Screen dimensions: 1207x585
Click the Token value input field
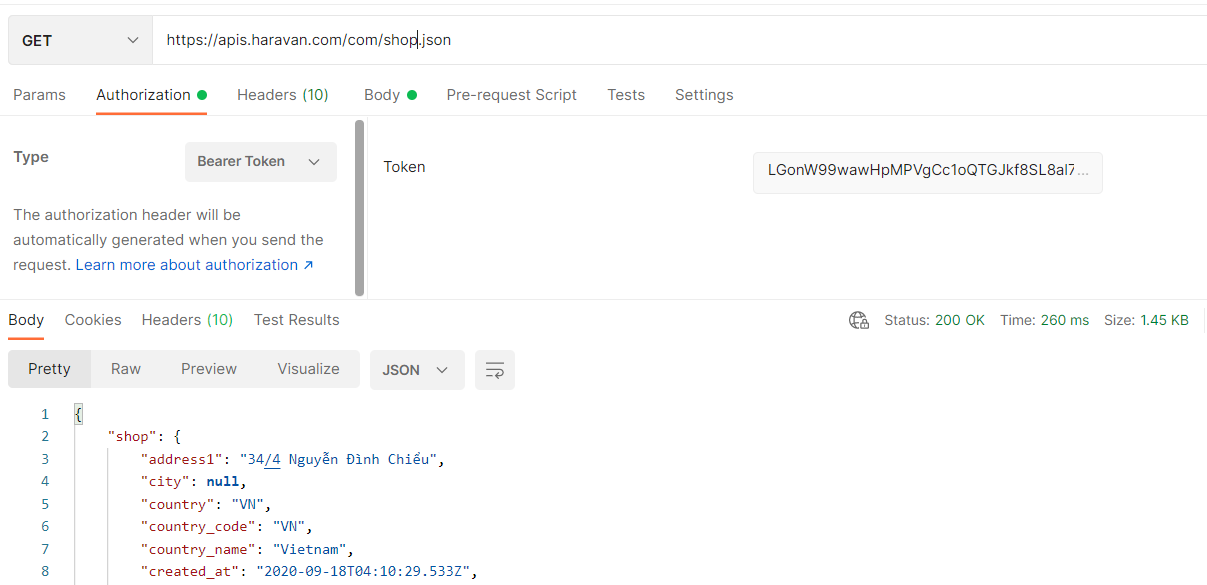927,172
